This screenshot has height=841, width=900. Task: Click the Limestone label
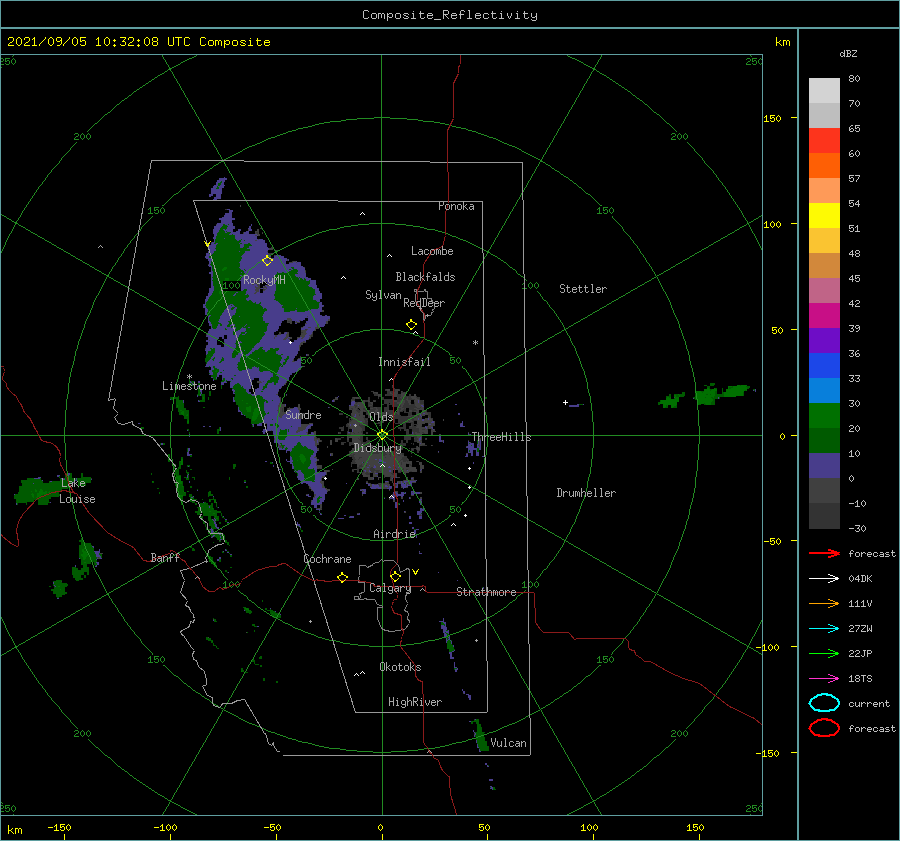[189, 386]
